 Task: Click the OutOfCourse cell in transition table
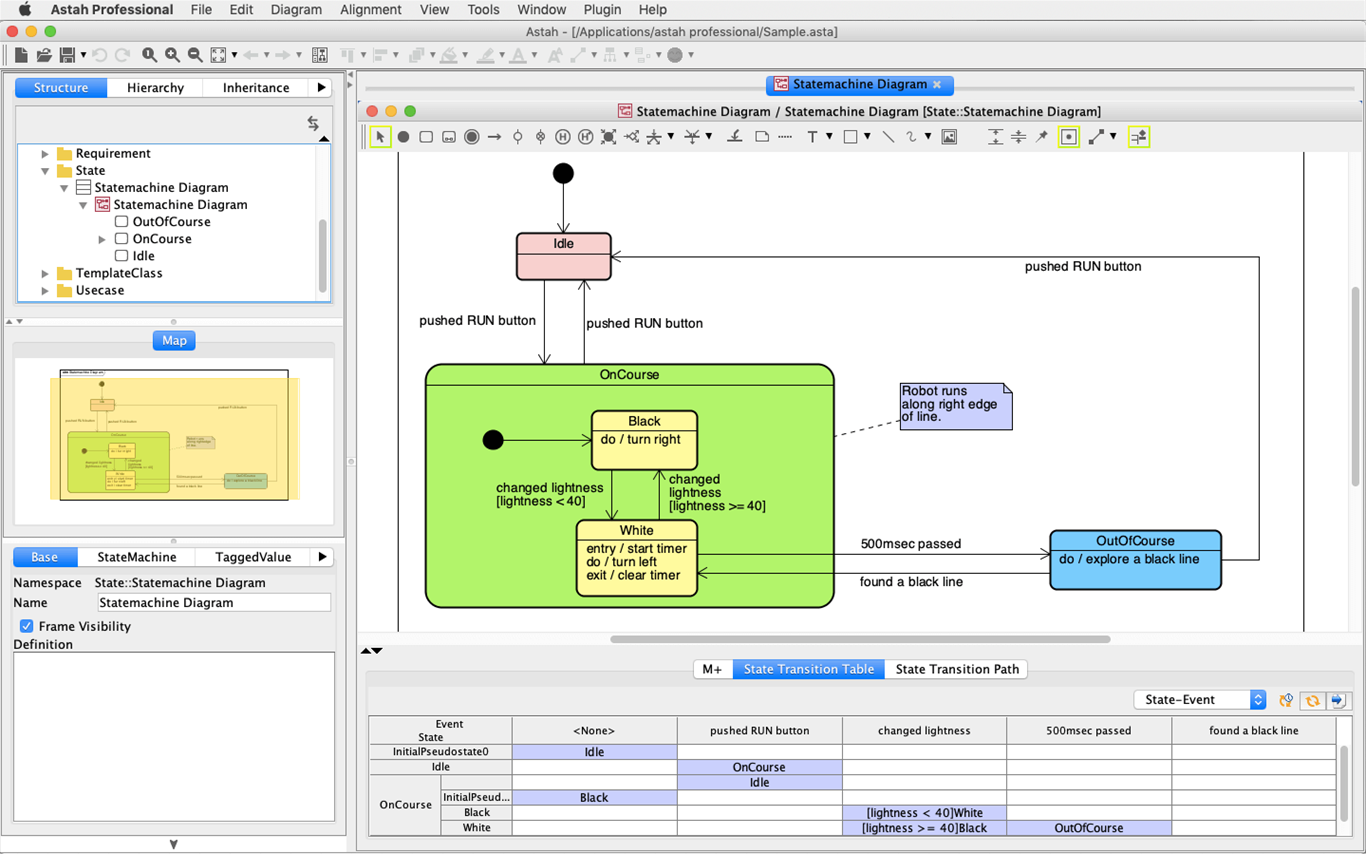(1088, 828)
